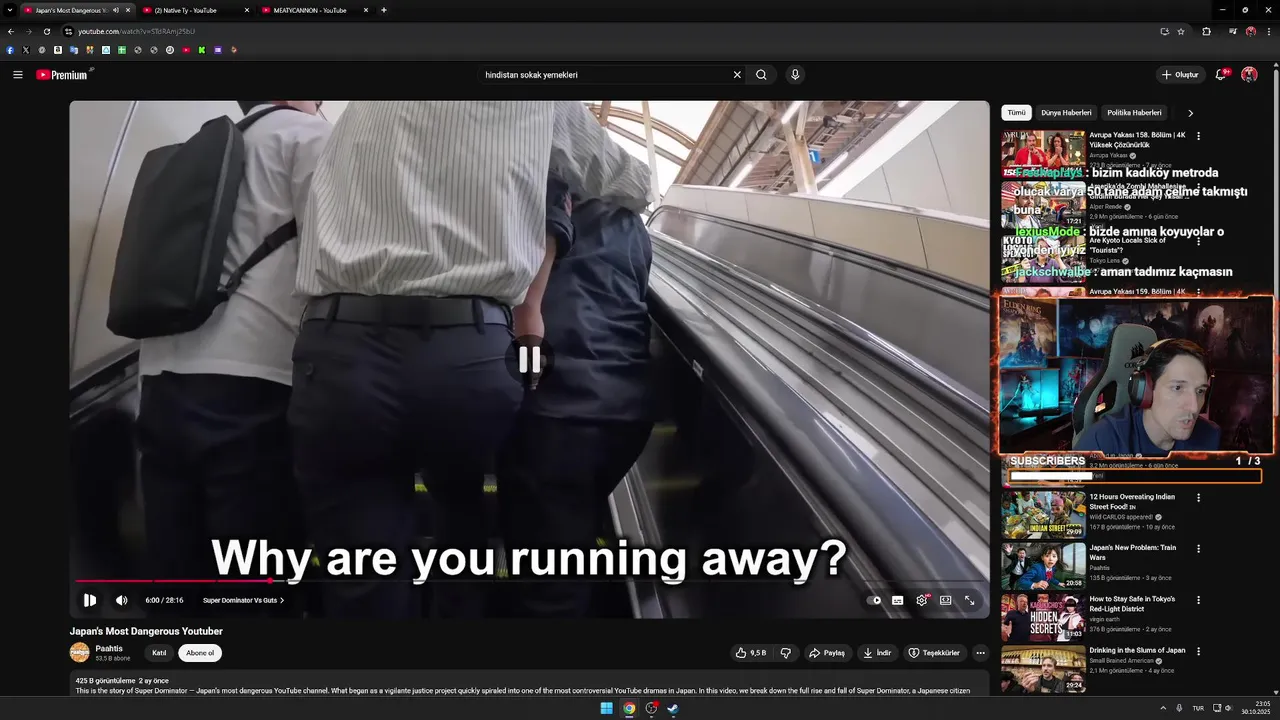Open Drinking in the Slums of Japan title

click(1138, 650)
